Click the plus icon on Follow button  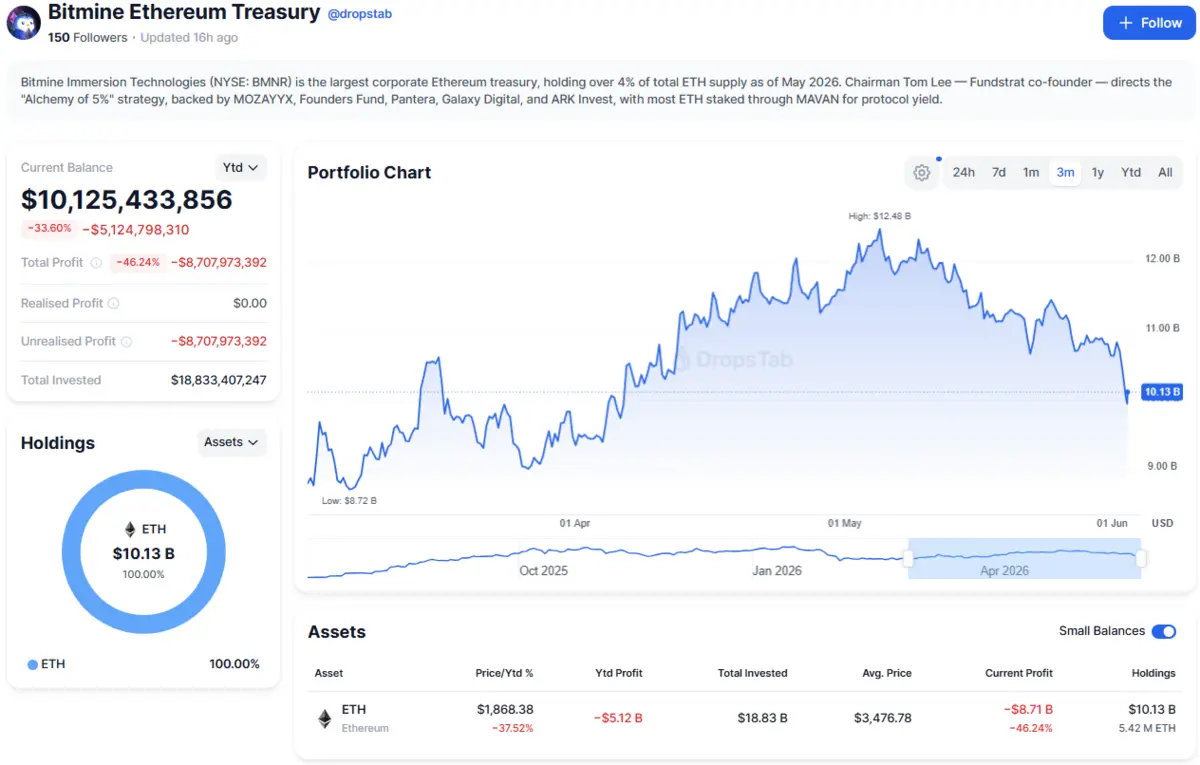[1126, 23]
